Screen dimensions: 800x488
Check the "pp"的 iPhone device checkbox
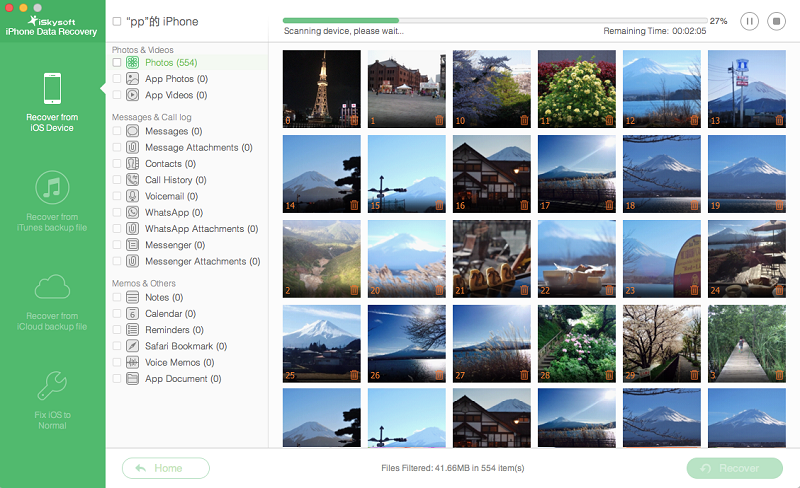117,21
